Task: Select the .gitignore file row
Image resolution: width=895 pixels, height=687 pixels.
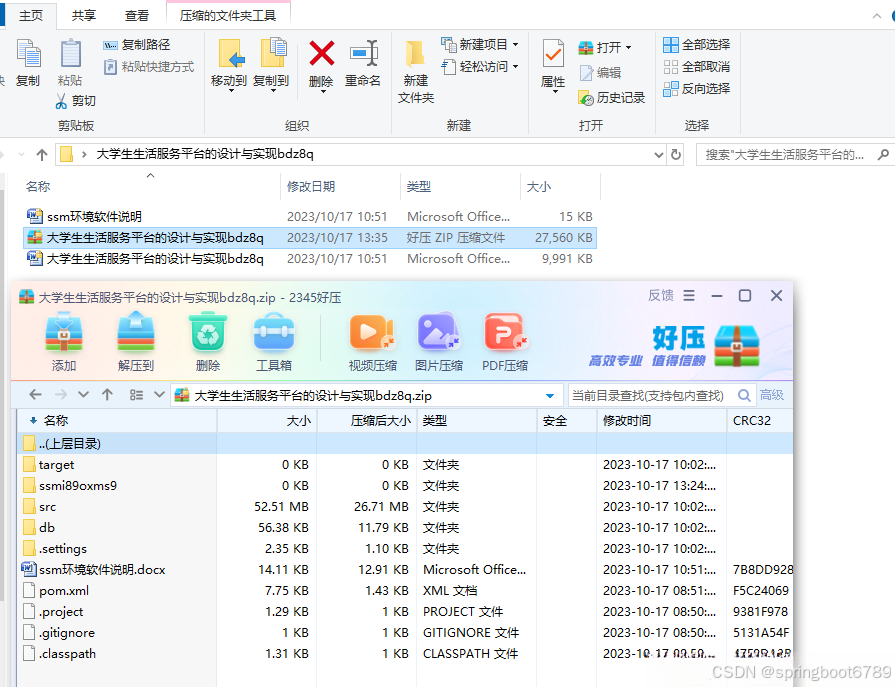Action: 405,633
